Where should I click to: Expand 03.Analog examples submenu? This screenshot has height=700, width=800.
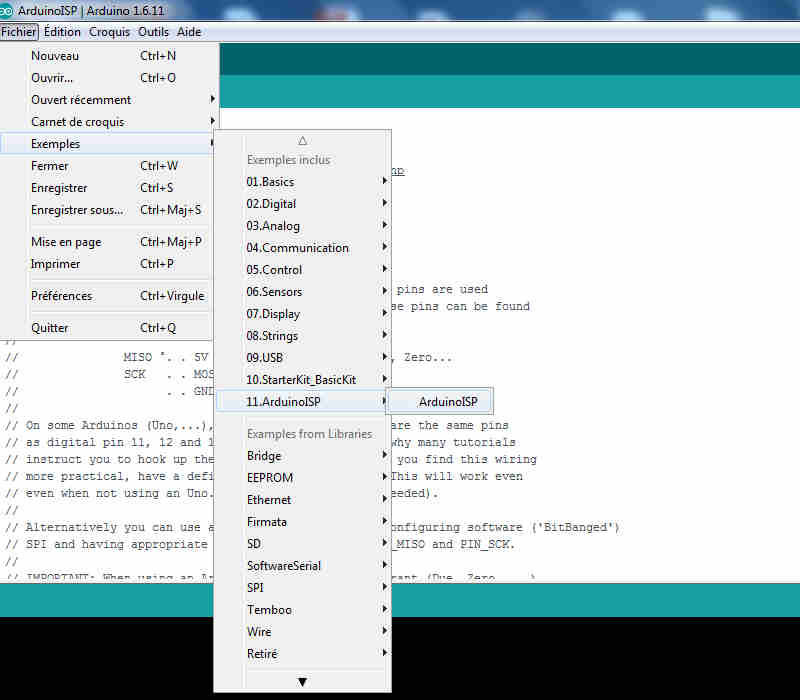(x=303, y=226)
